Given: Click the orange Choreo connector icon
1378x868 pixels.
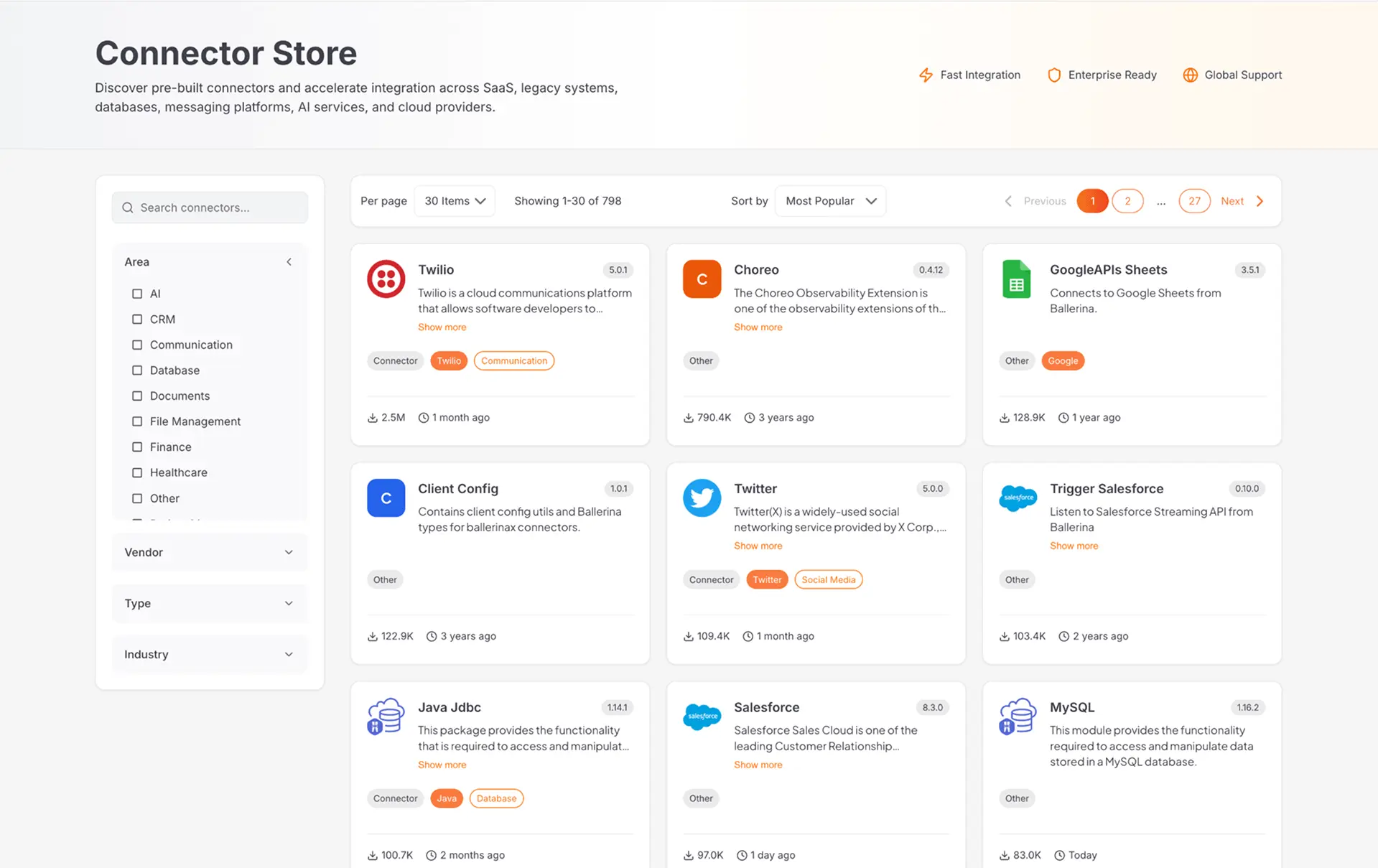Looking at the screenshot, I should (x=702, y=279).
